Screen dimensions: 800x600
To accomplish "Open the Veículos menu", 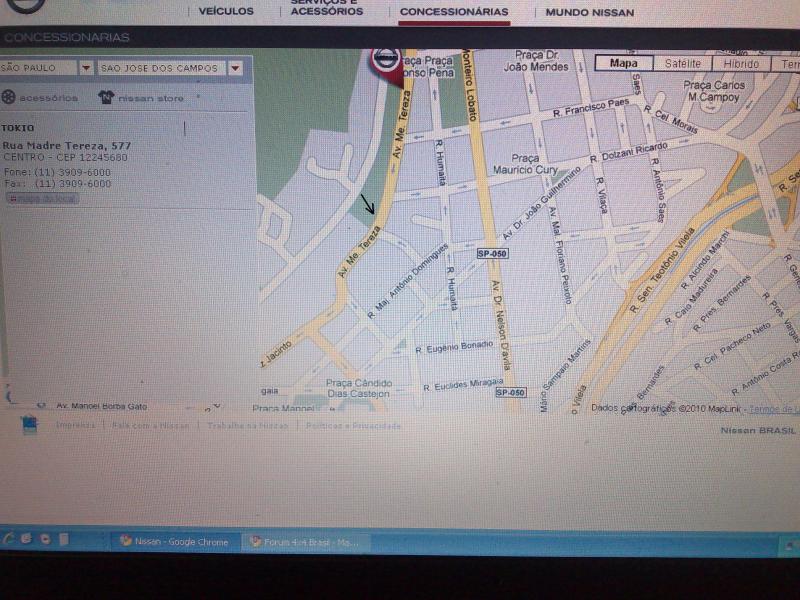I will 226,11.
